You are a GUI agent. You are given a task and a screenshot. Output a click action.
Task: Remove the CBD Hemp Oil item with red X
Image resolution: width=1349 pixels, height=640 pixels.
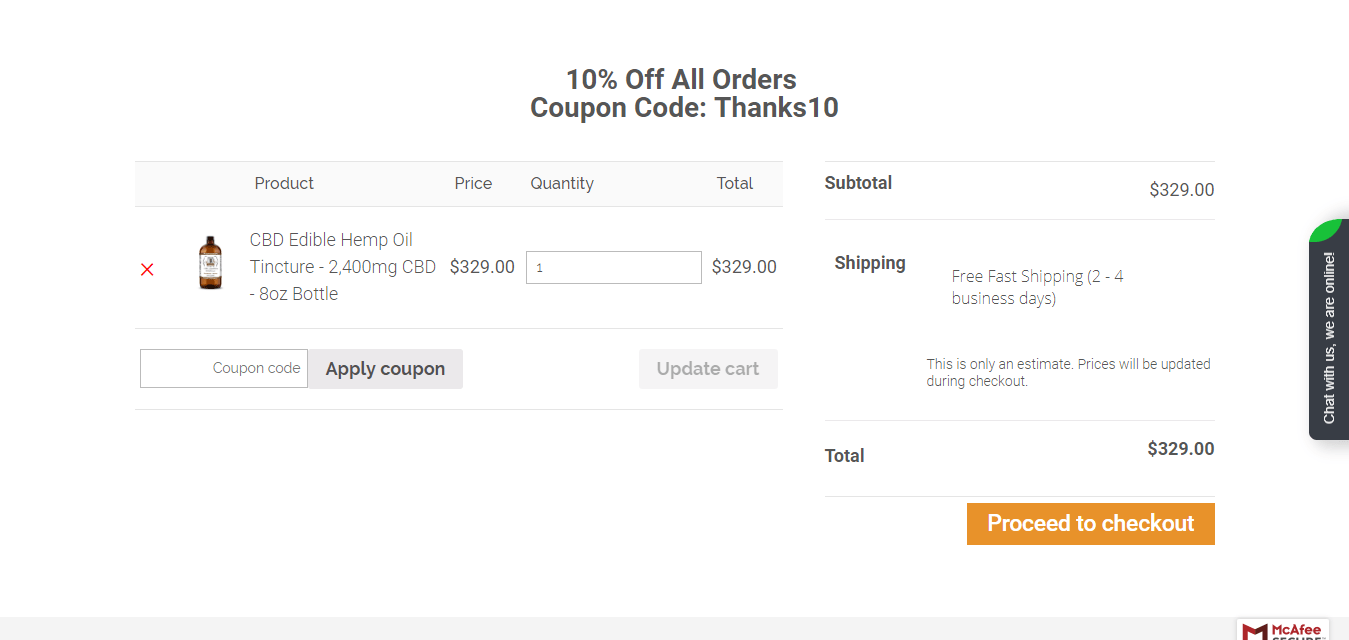point(147,269)
